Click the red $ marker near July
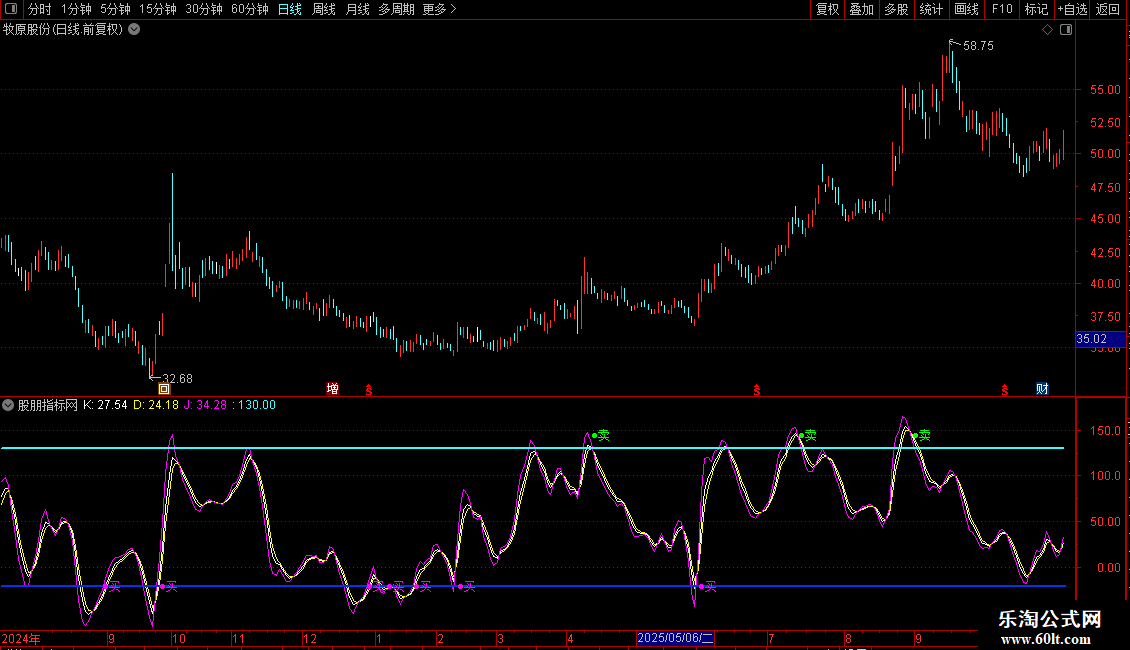1130x650 pixels. pyautogui.click(x=756, y=388)
